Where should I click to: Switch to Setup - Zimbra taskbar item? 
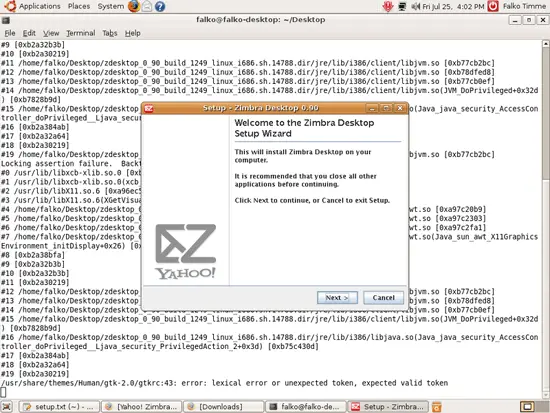pyautogui.click(x=388, y=407)
